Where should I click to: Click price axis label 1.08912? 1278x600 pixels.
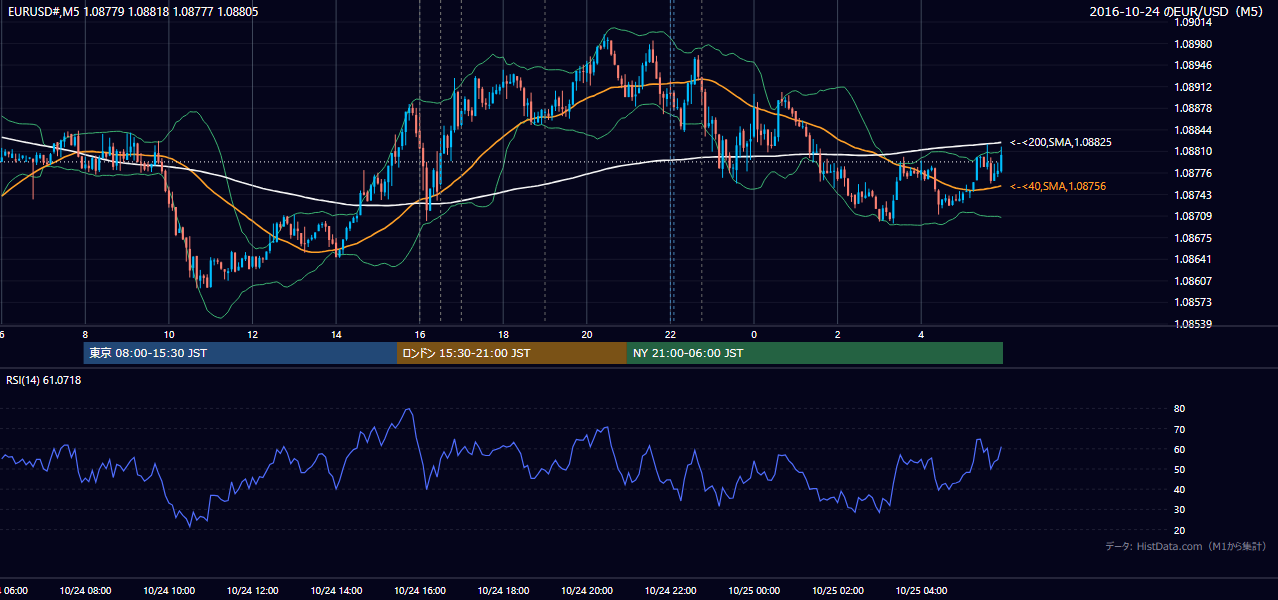[1193, 87]
